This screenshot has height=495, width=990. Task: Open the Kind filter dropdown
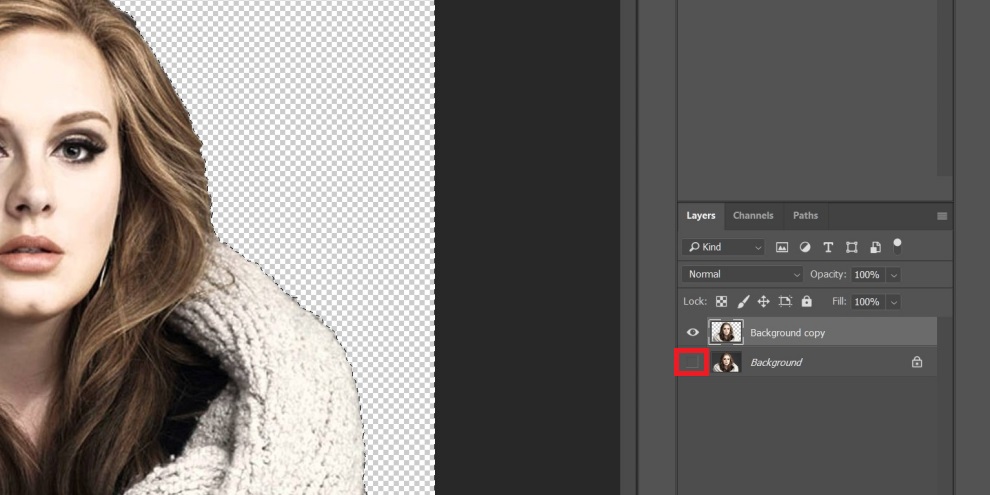(724, 248)
